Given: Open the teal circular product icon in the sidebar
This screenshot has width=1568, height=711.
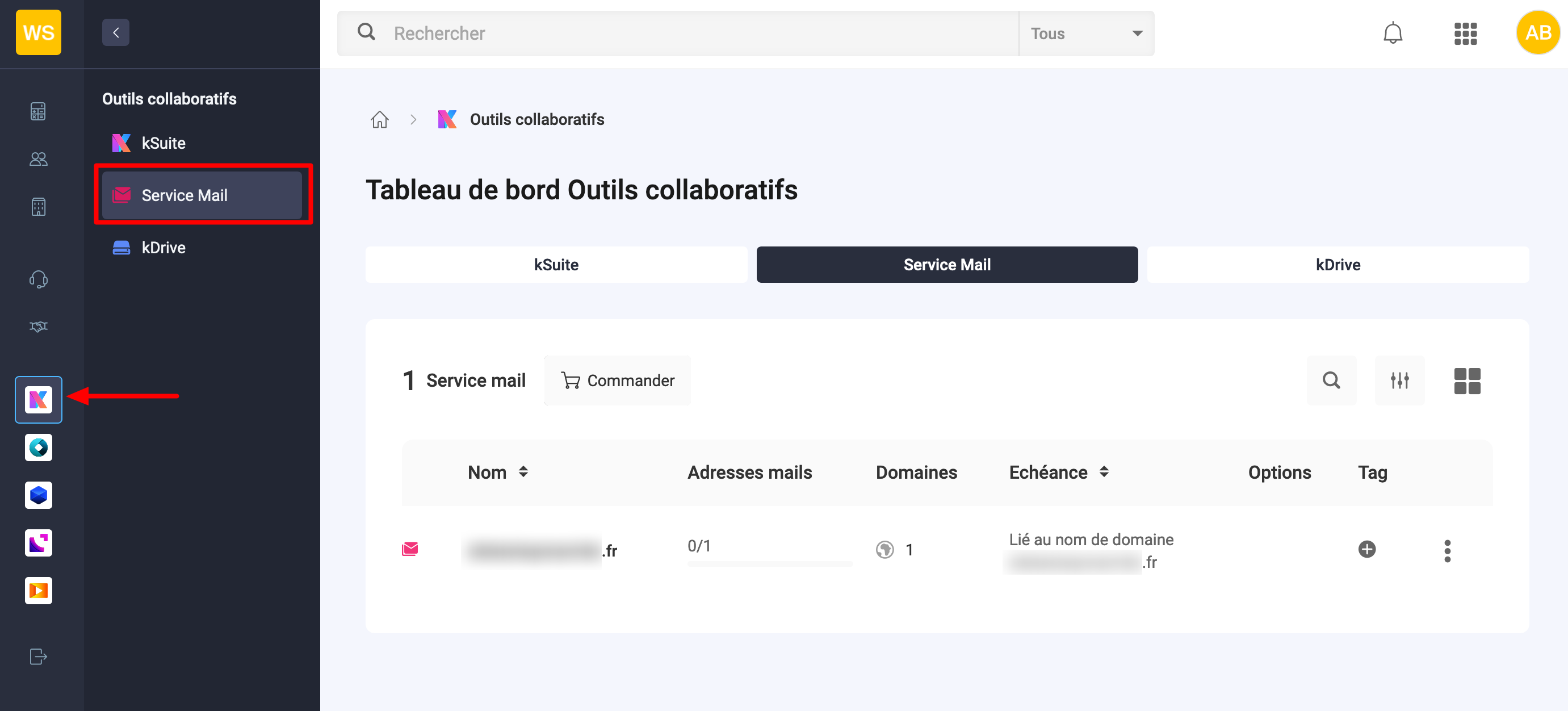Looking at the screenshot, I should tap(39, 448).
